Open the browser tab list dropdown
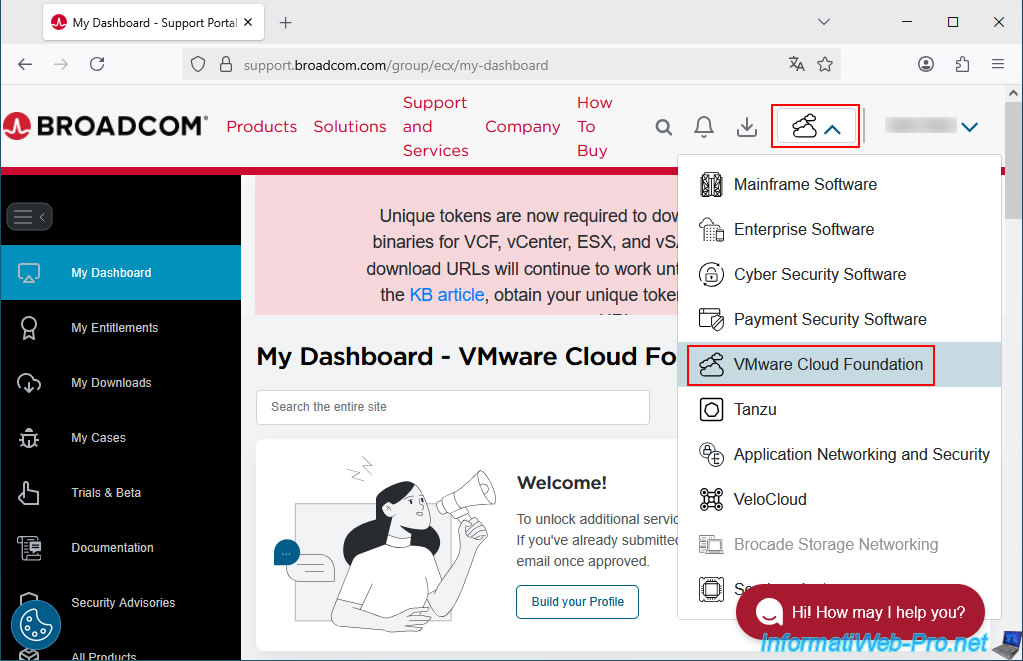Screen dimensions: 1023x661 click(824, 22)
